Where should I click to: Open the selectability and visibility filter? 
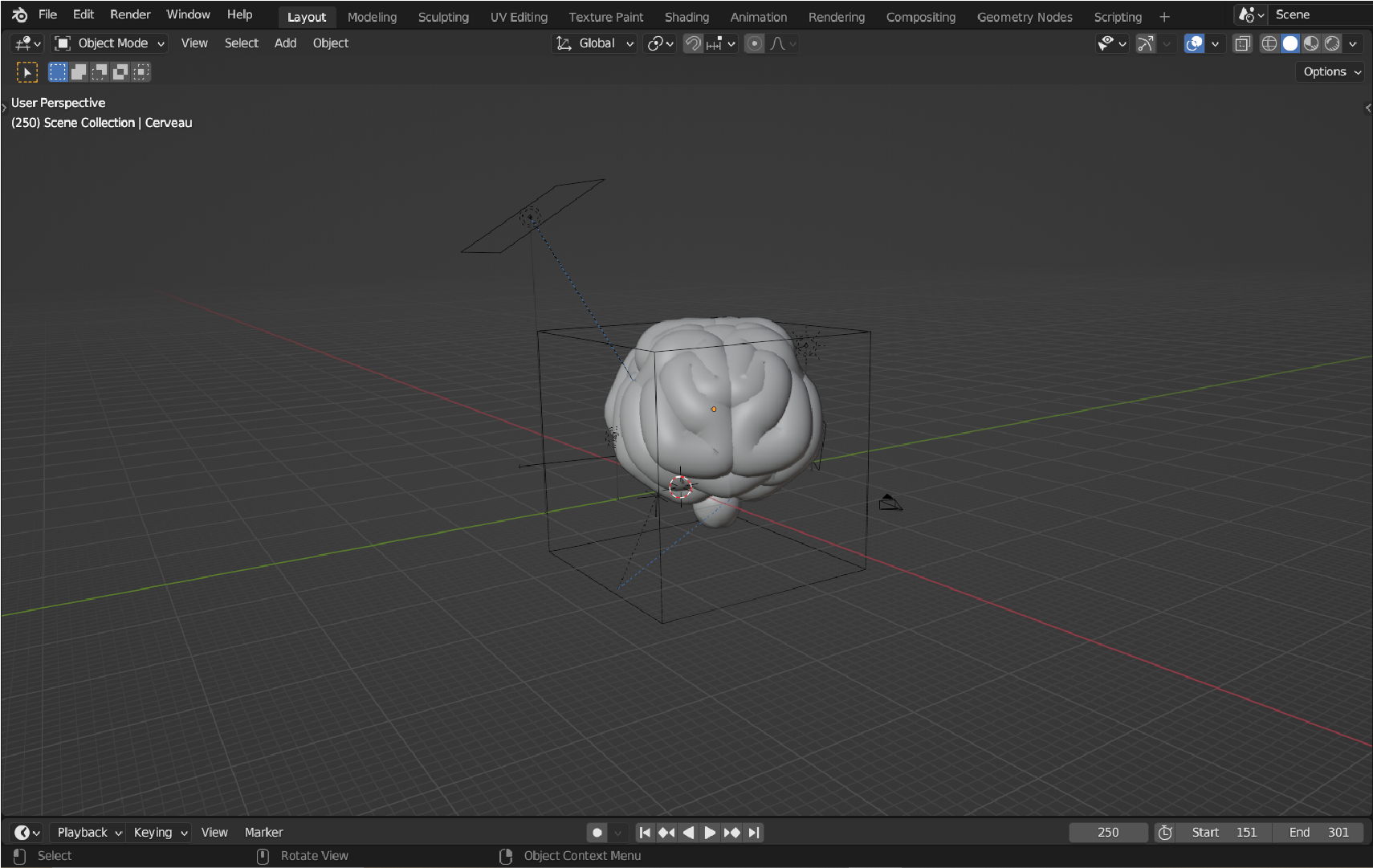(1112, 43)
